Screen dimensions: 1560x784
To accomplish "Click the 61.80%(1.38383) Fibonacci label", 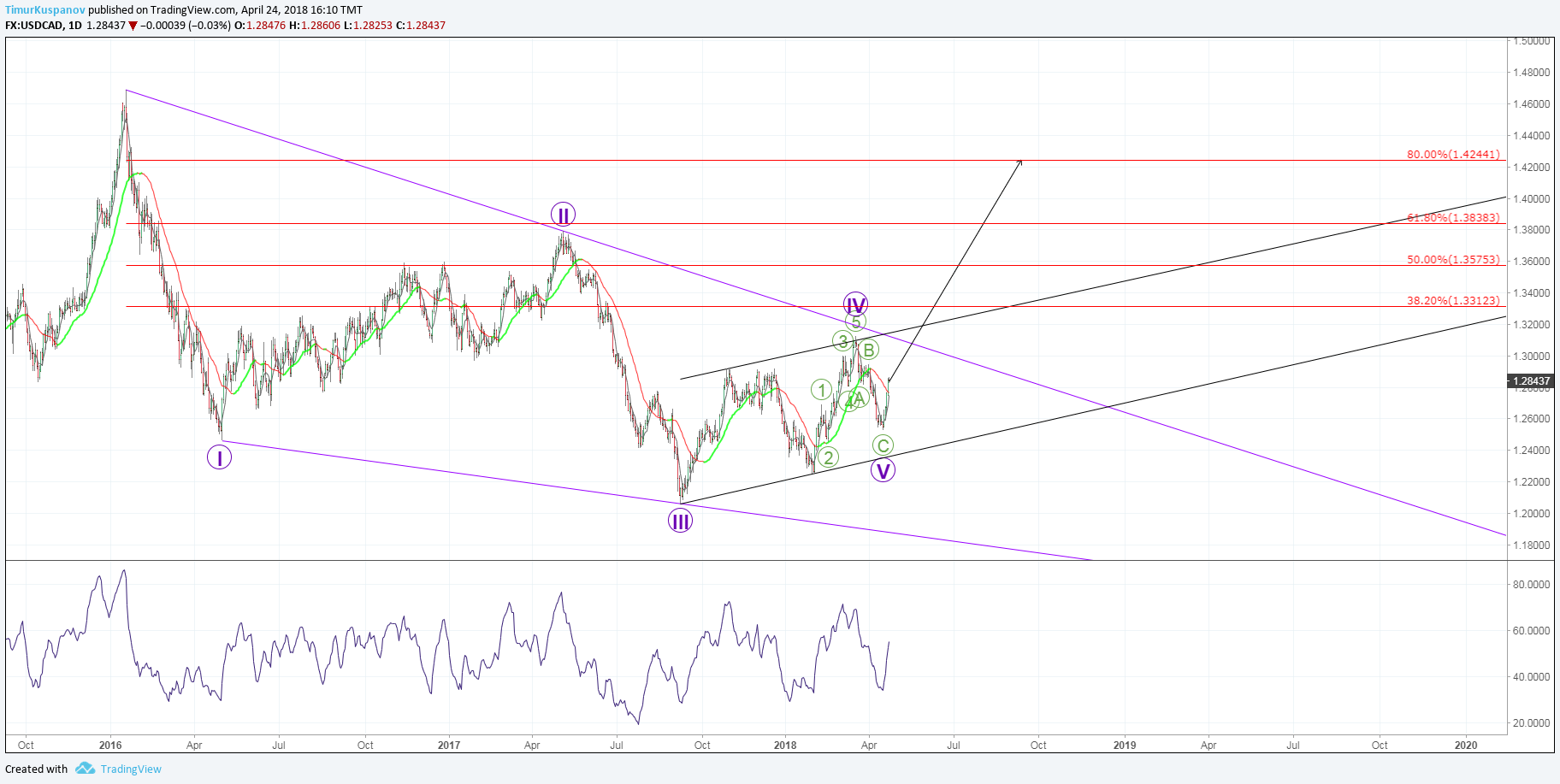I will pos(1453,218).
